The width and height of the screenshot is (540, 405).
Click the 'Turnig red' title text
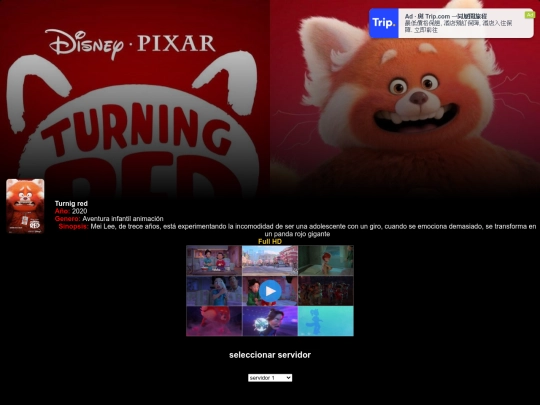point(71,204)
